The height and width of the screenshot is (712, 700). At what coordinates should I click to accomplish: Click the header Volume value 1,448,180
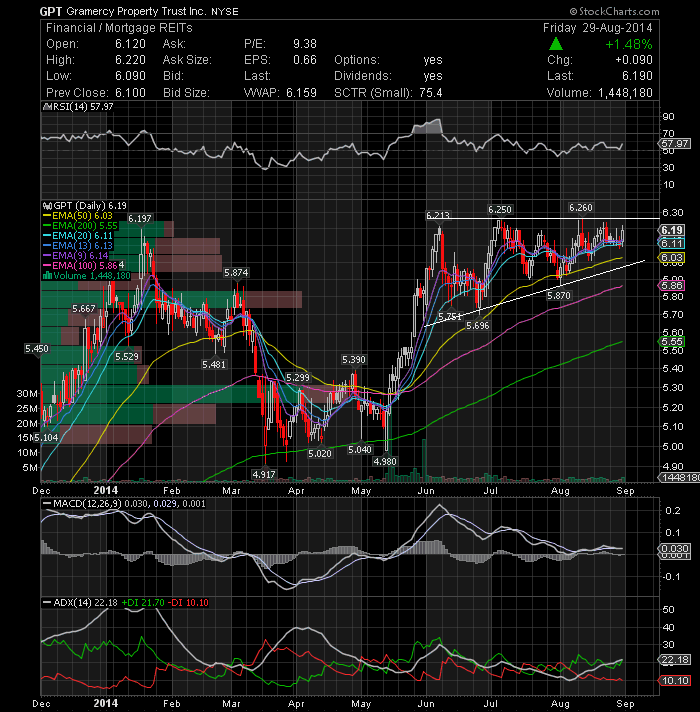tap(625, 93)
